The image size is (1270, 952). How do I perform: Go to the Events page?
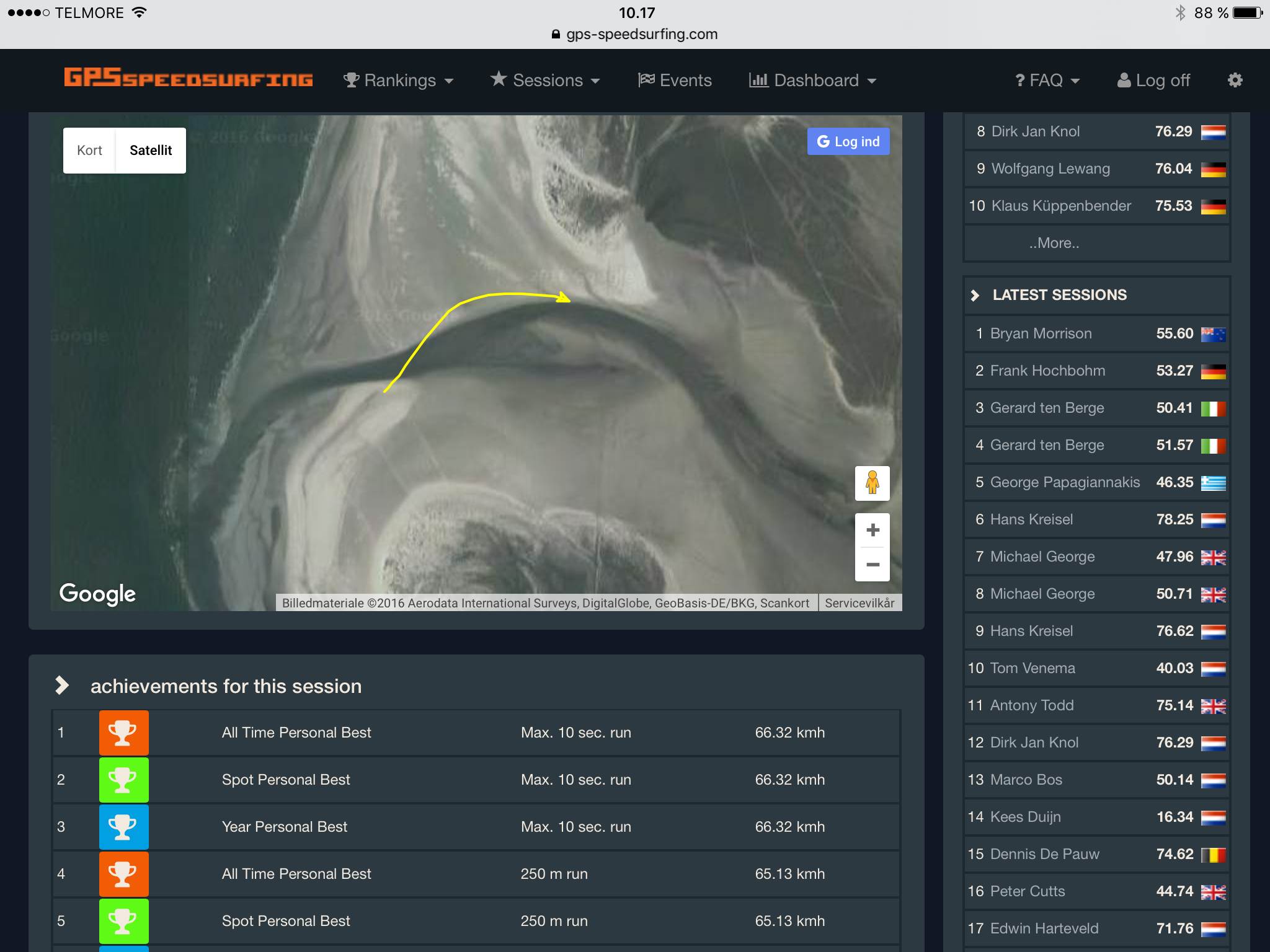(x=675, y=81)
